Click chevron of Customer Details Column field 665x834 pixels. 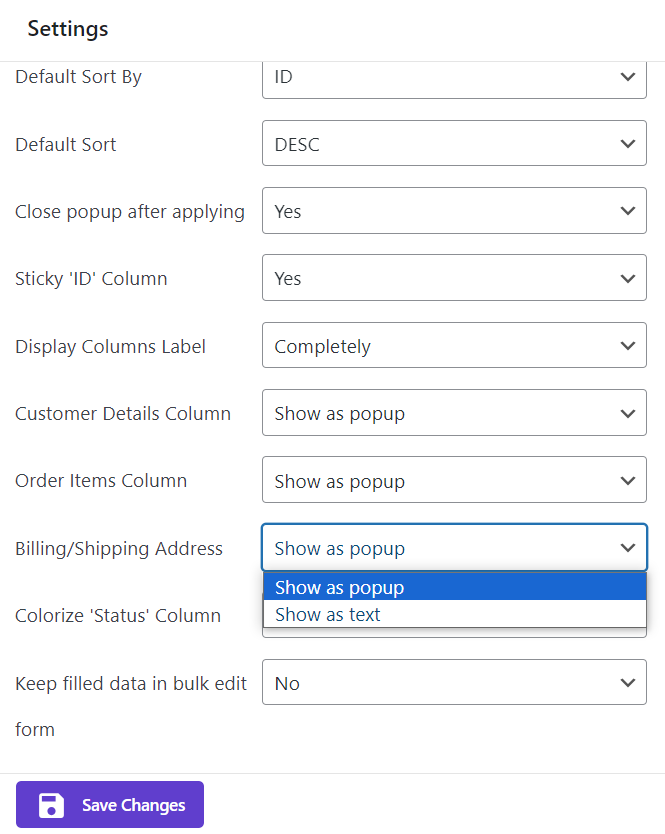point(627,413)
